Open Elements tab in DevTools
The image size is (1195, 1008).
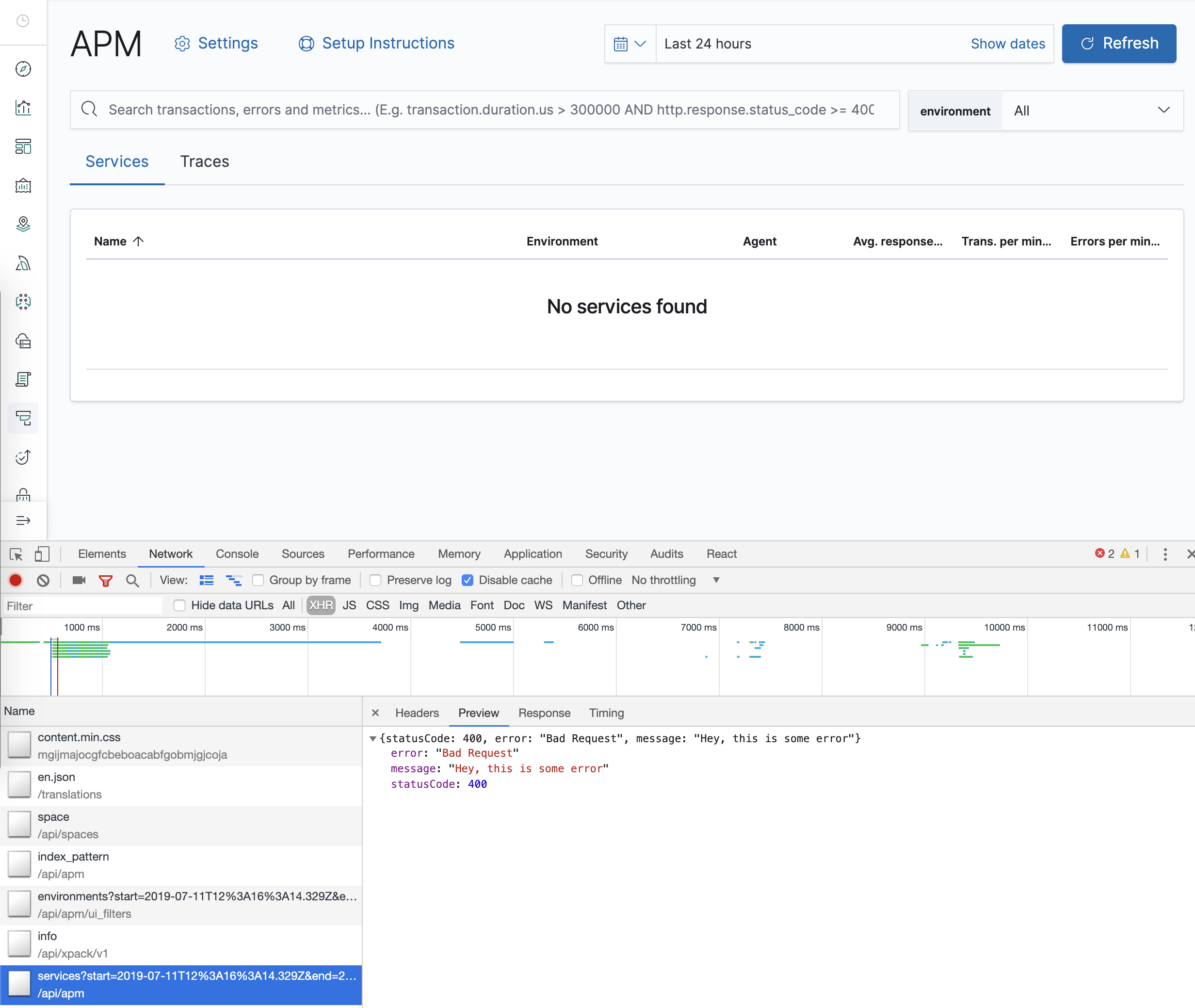(102, 553)
